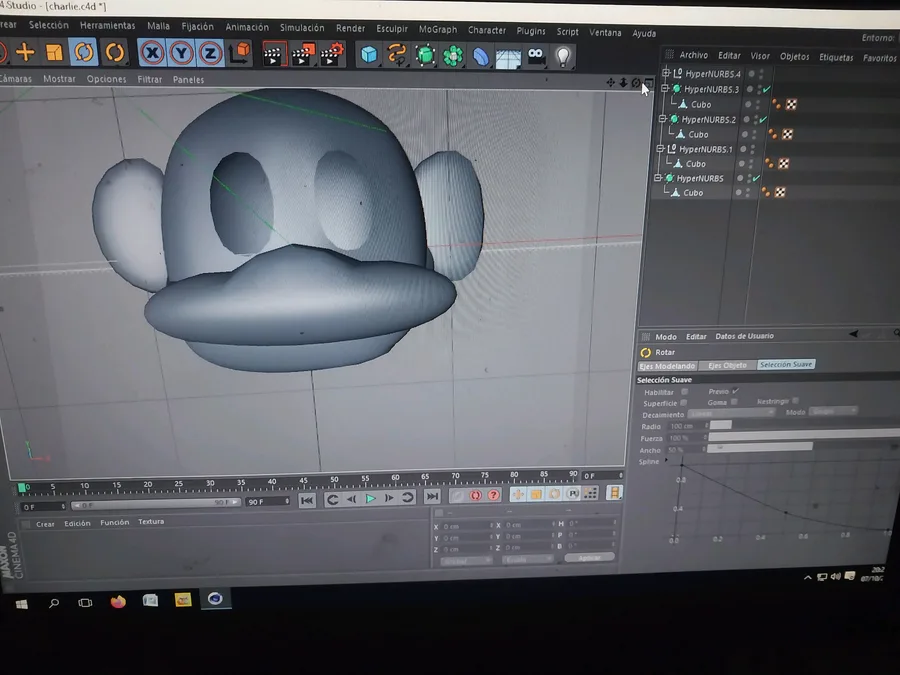Open the Selección menu
Image resolution: width=900 pixels, height=675 pixels.
[x=49, y=25]
